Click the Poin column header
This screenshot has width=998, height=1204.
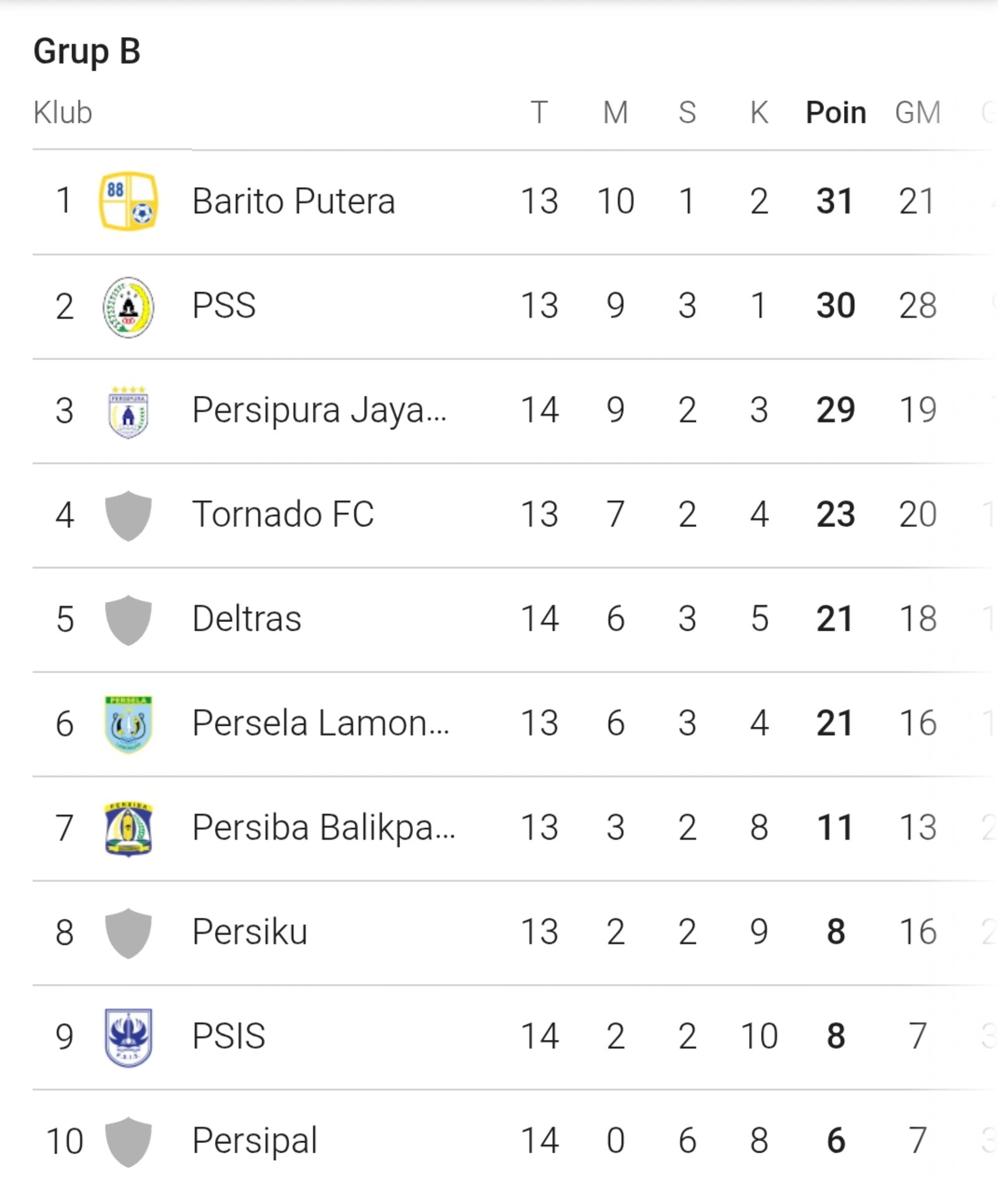[x=836, y=113]
